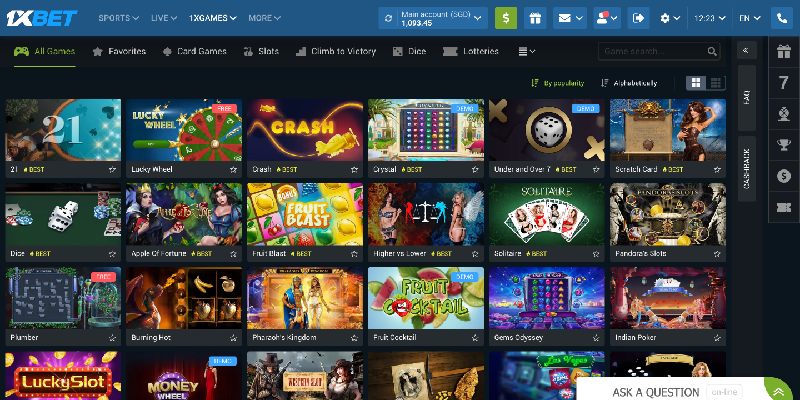Open the gift bonus icon in header
The width and height of the screenshot is (800, 400).
pyautogui.click(x=535, y=18)
